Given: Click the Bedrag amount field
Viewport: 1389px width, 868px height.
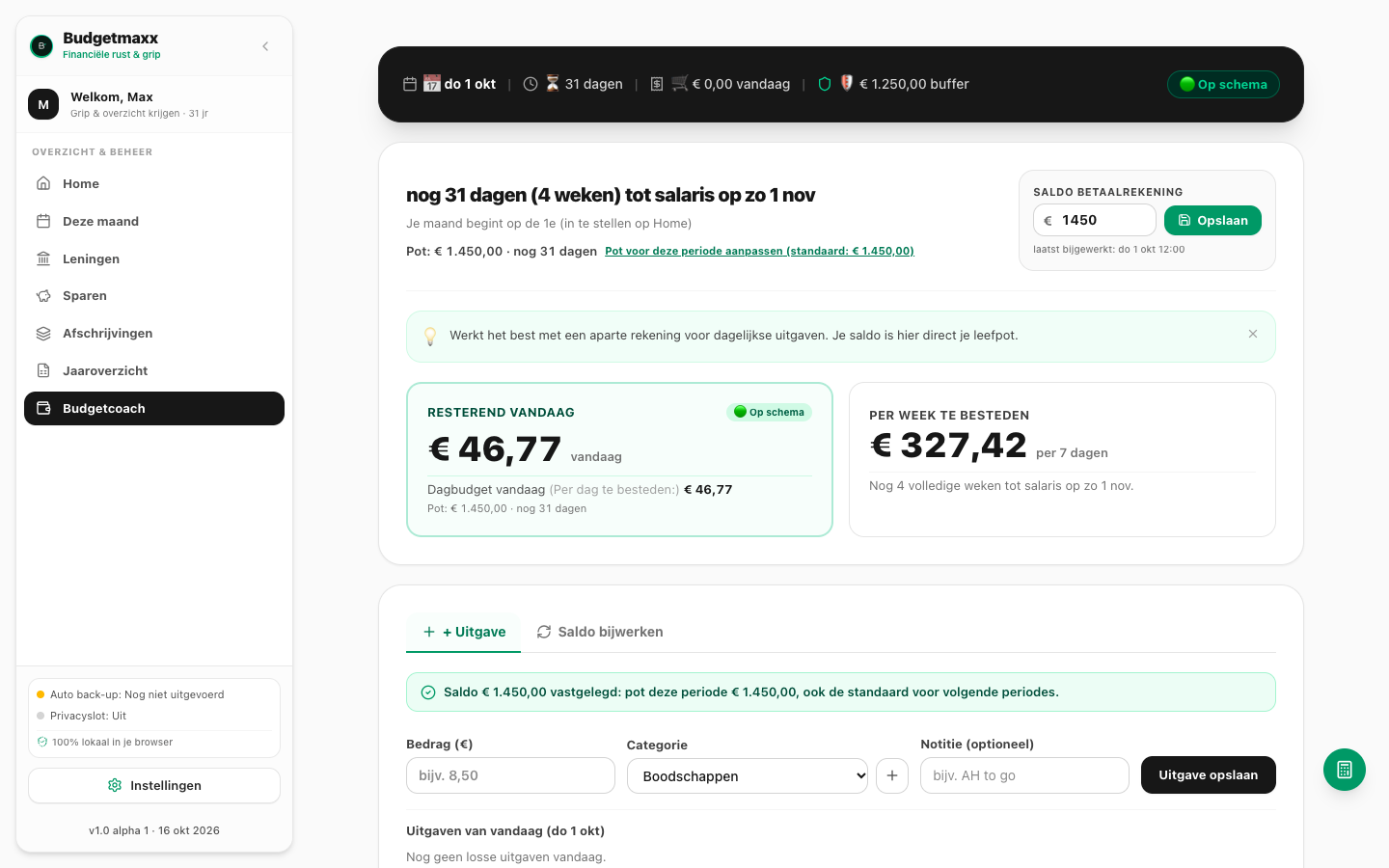Looking at the screenshot, I should click(510, 775).
